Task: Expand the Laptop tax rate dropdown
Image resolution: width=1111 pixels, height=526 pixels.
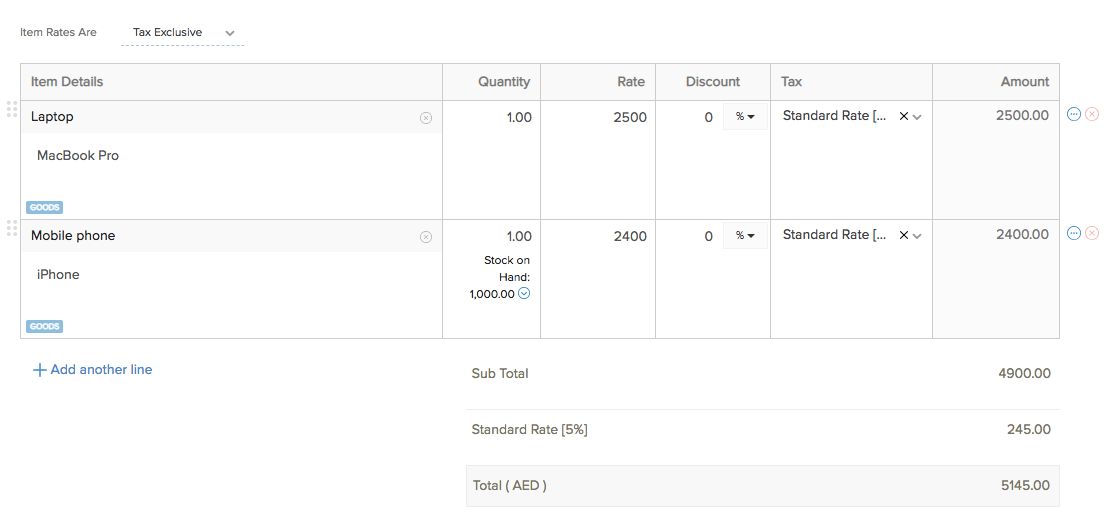Action: pos(917,117)
